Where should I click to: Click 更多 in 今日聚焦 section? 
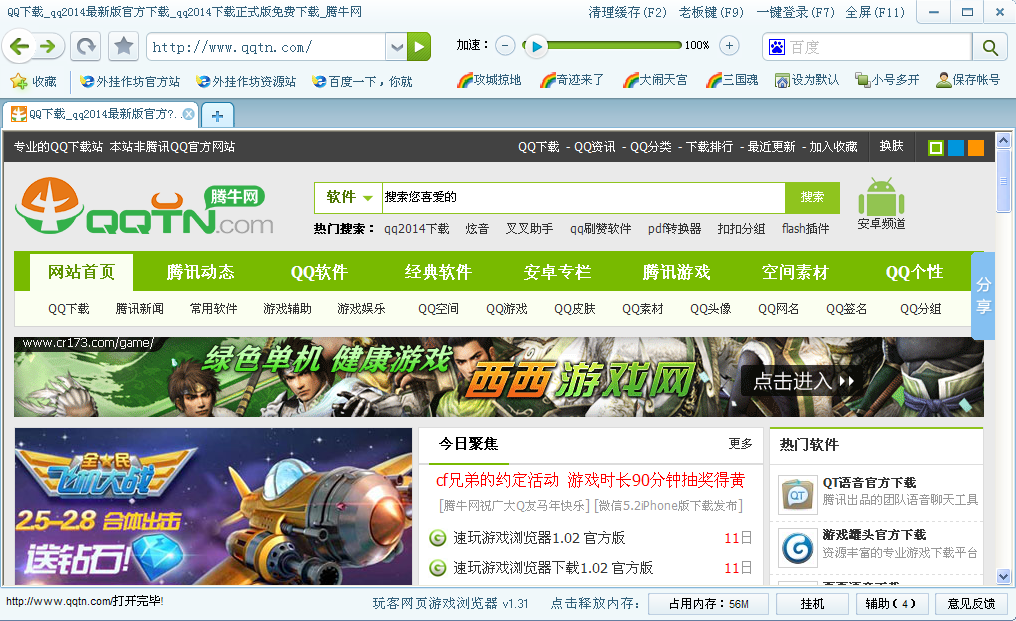(741, 443)
